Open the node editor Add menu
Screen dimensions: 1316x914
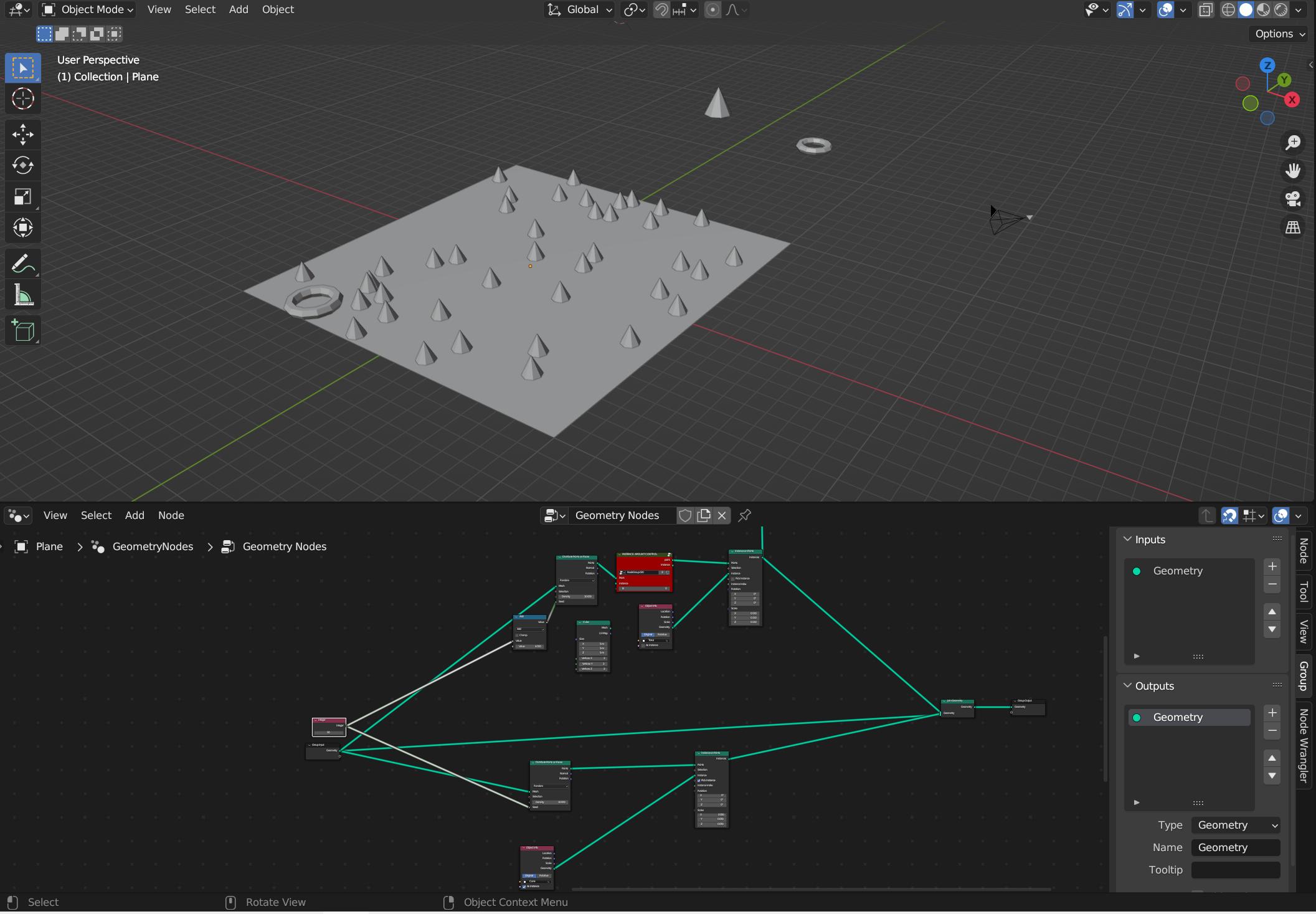click(x=135, y=515)
